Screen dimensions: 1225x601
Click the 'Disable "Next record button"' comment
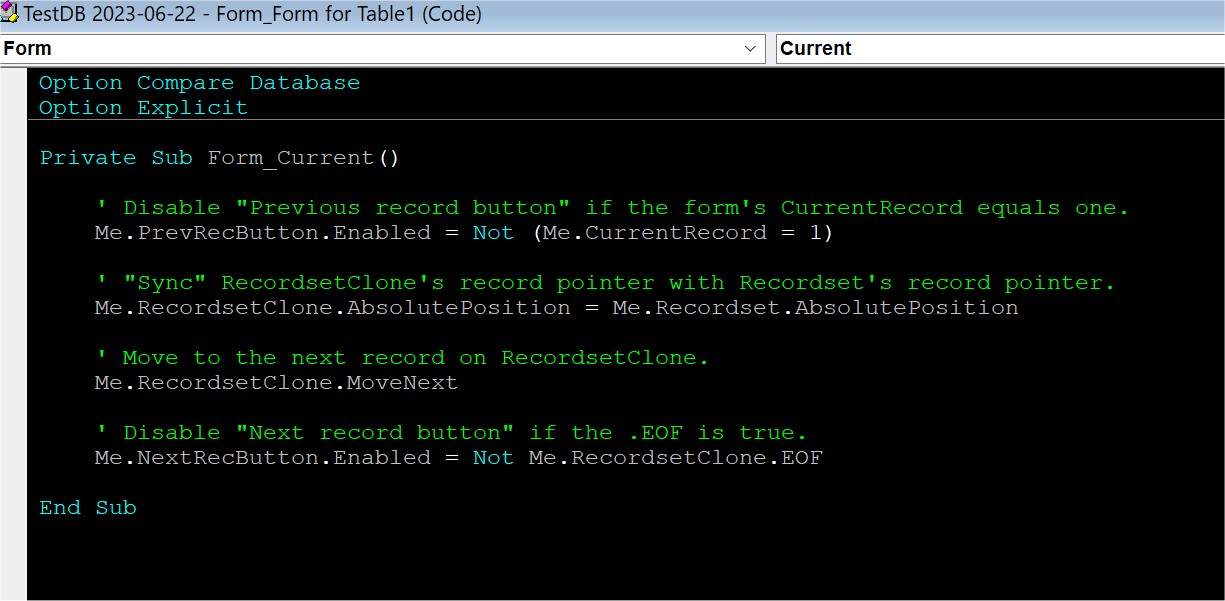tap(450, 433)
